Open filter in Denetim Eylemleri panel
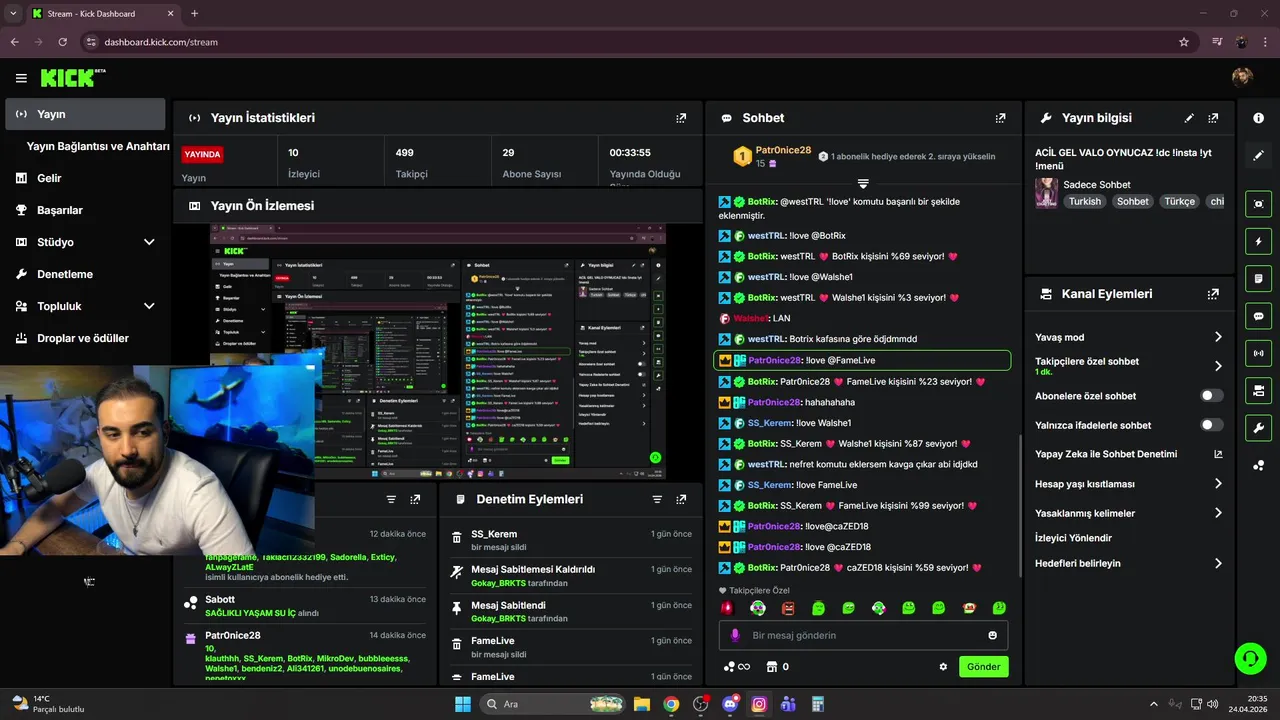 pyautogui.click(x=657, y=499)
